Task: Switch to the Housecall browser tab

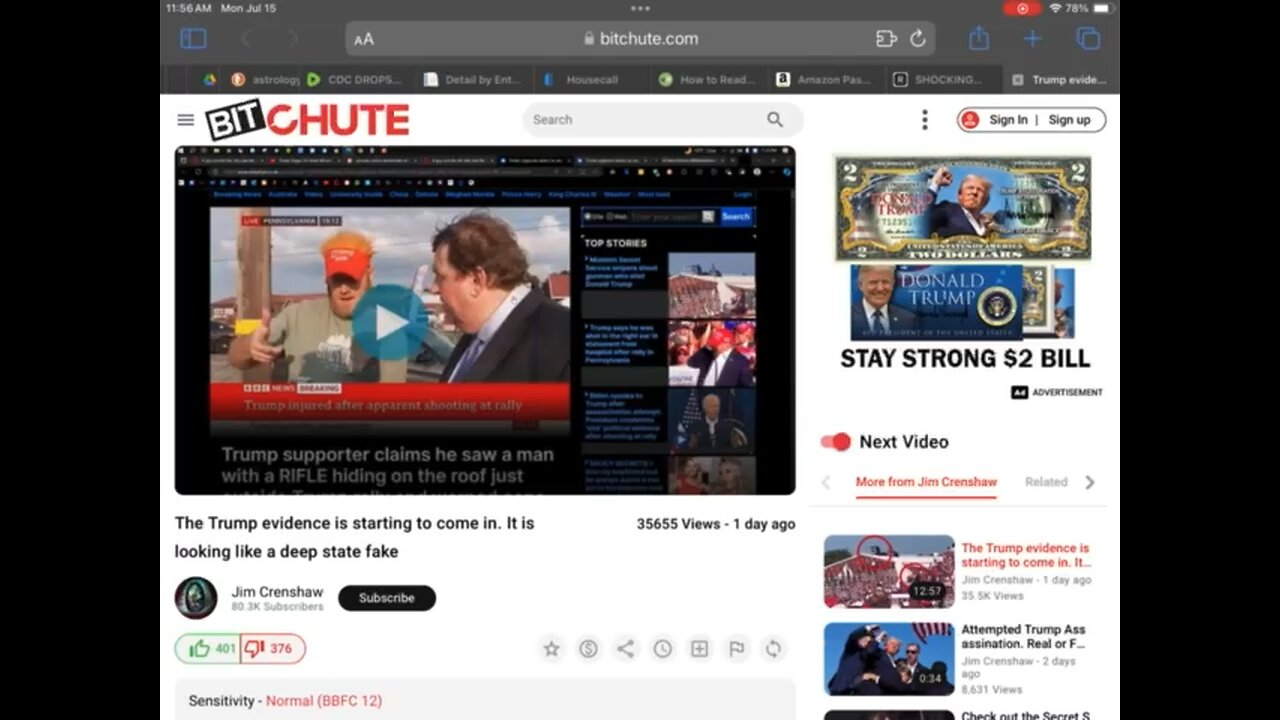Action: pos(592,80)
